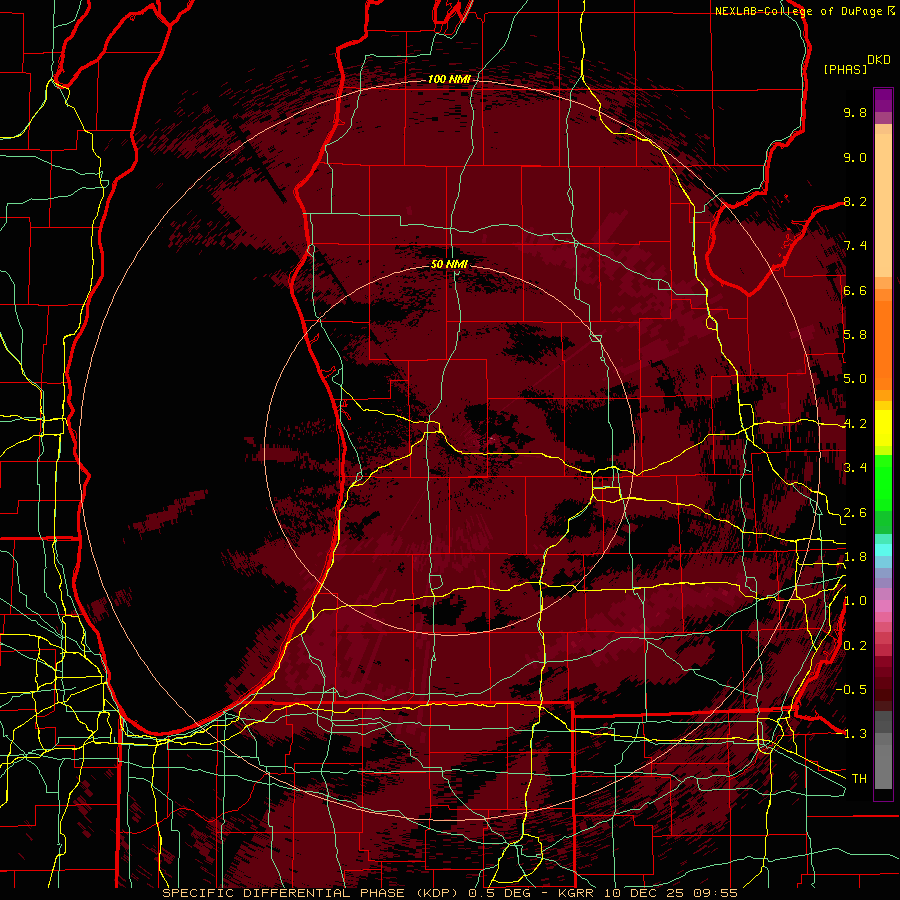The height and width of the screenshot is (900, 900).
Task: Click the "[PHAS]" legend label
Action: [845, 70]
